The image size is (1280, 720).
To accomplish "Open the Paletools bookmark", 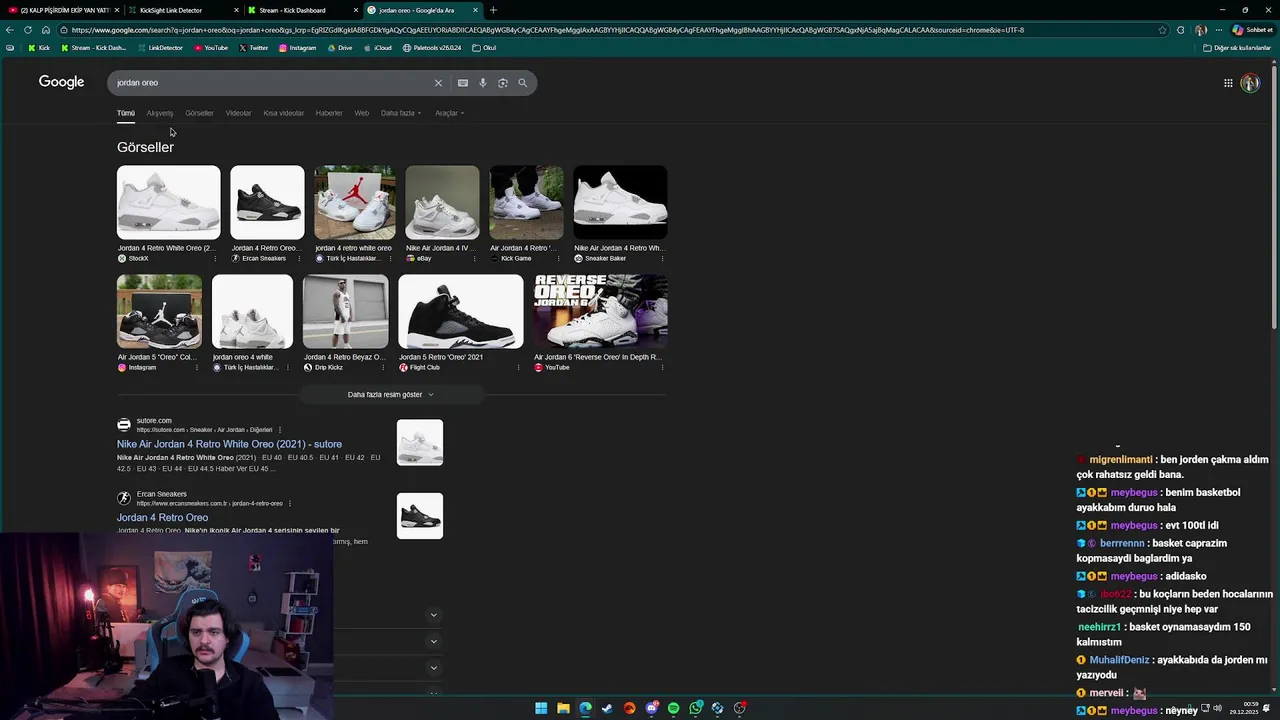I will [x=432, y=48].
